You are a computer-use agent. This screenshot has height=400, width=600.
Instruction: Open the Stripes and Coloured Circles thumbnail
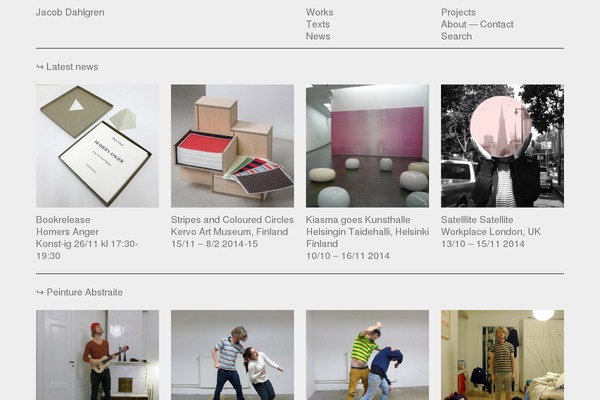tap(232, 146)
